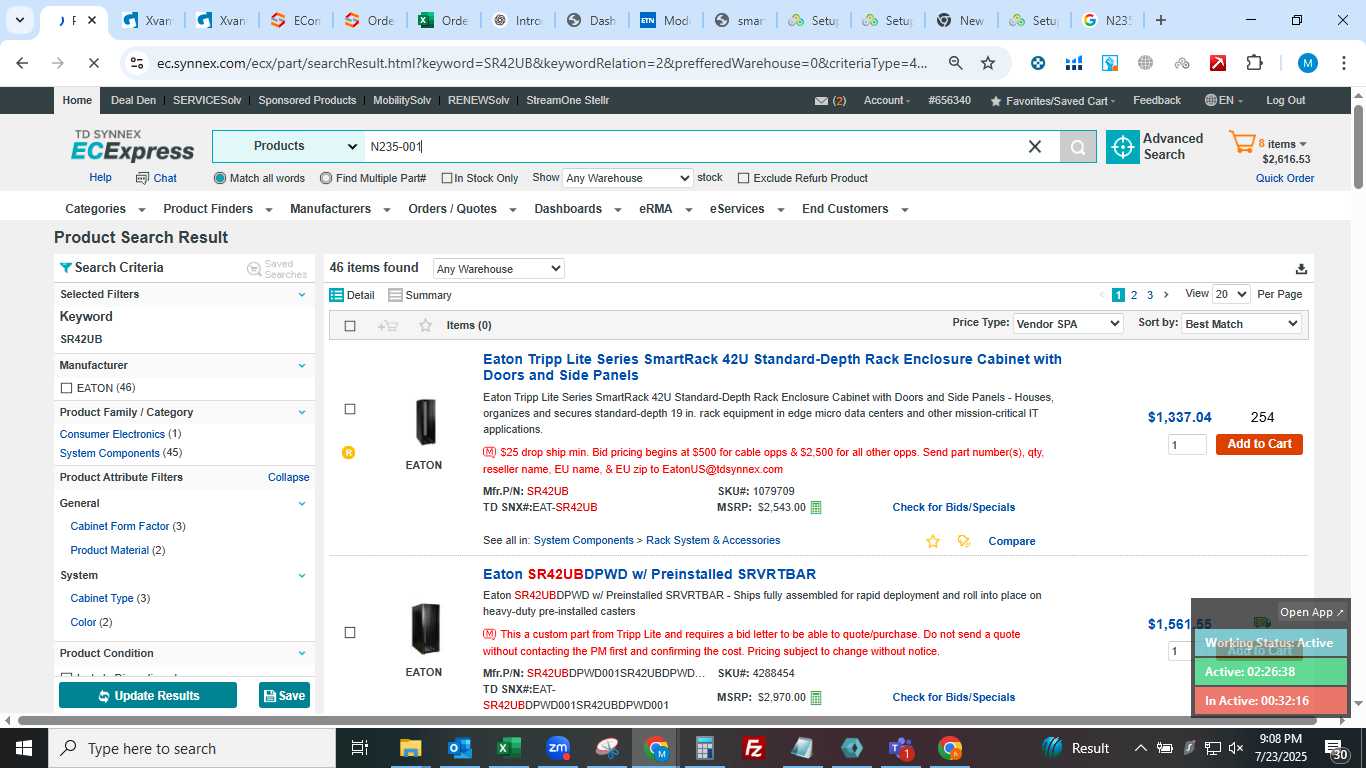
Task: Favorite the SR42UB product star
Action: 933,541
